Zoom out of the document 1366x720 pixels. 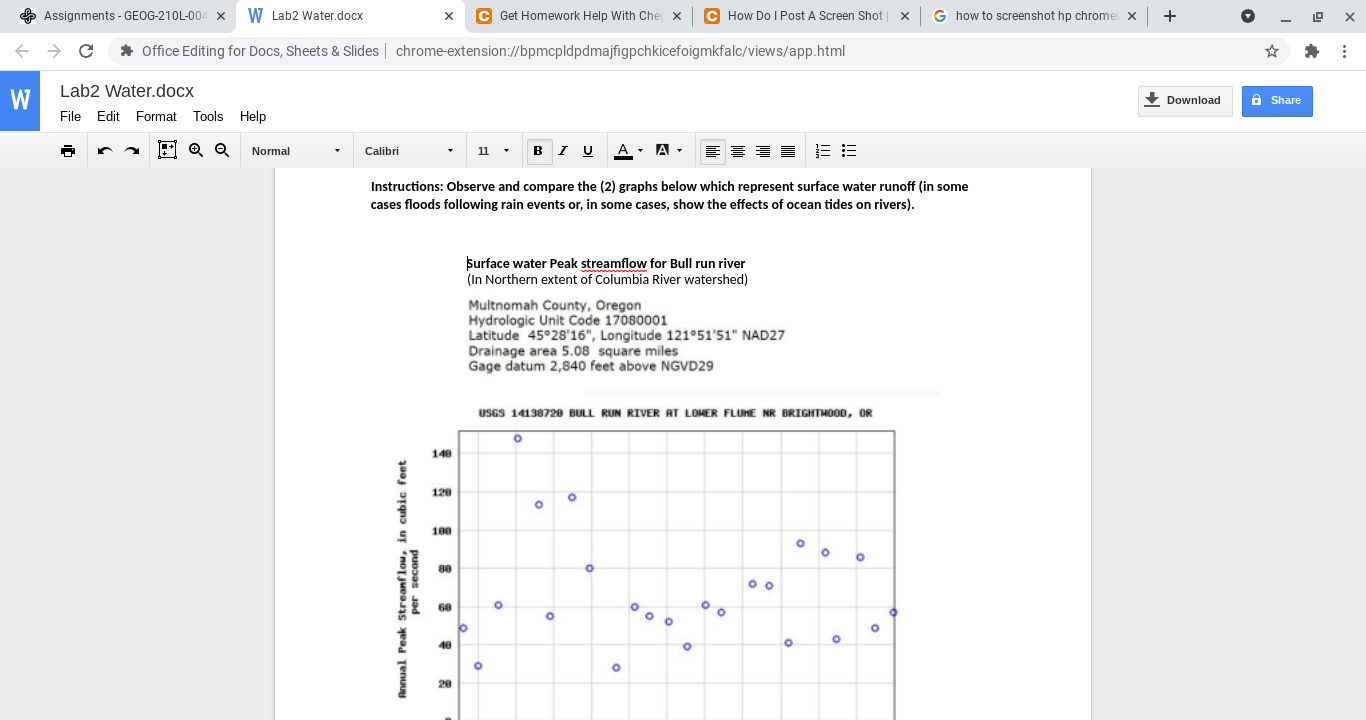coord(222,151)
